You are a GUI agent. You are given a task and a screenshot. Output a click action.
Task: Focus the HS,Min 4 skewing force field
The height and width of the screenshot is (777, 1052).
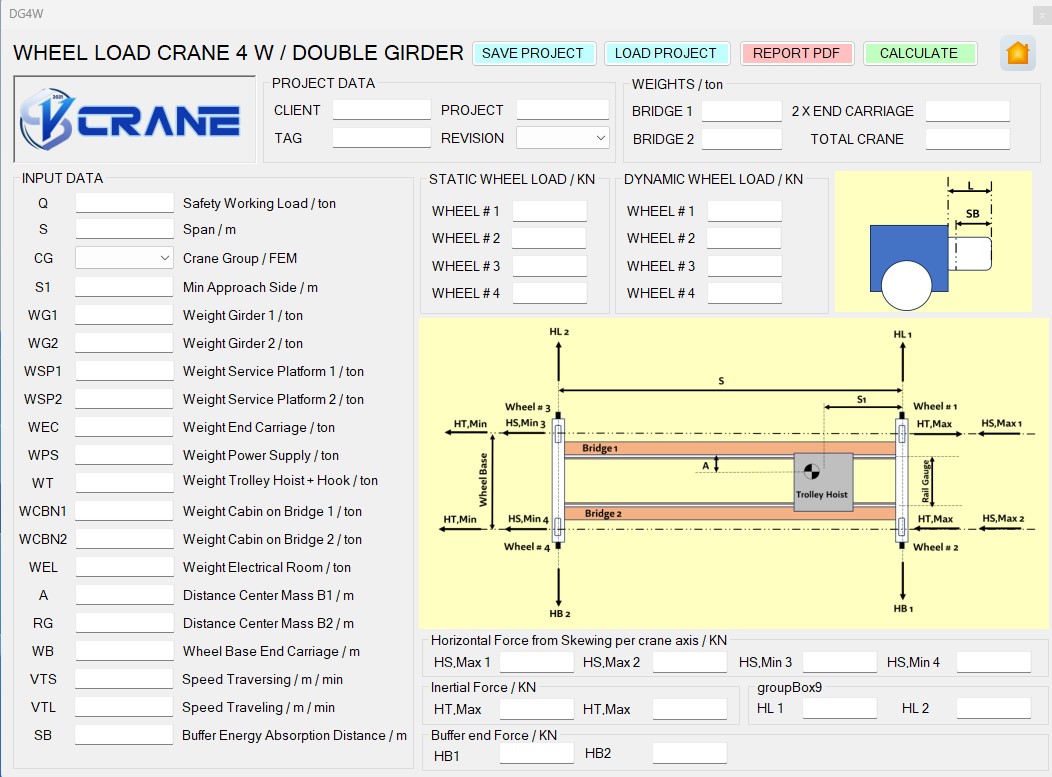click(x=994, y=662)
